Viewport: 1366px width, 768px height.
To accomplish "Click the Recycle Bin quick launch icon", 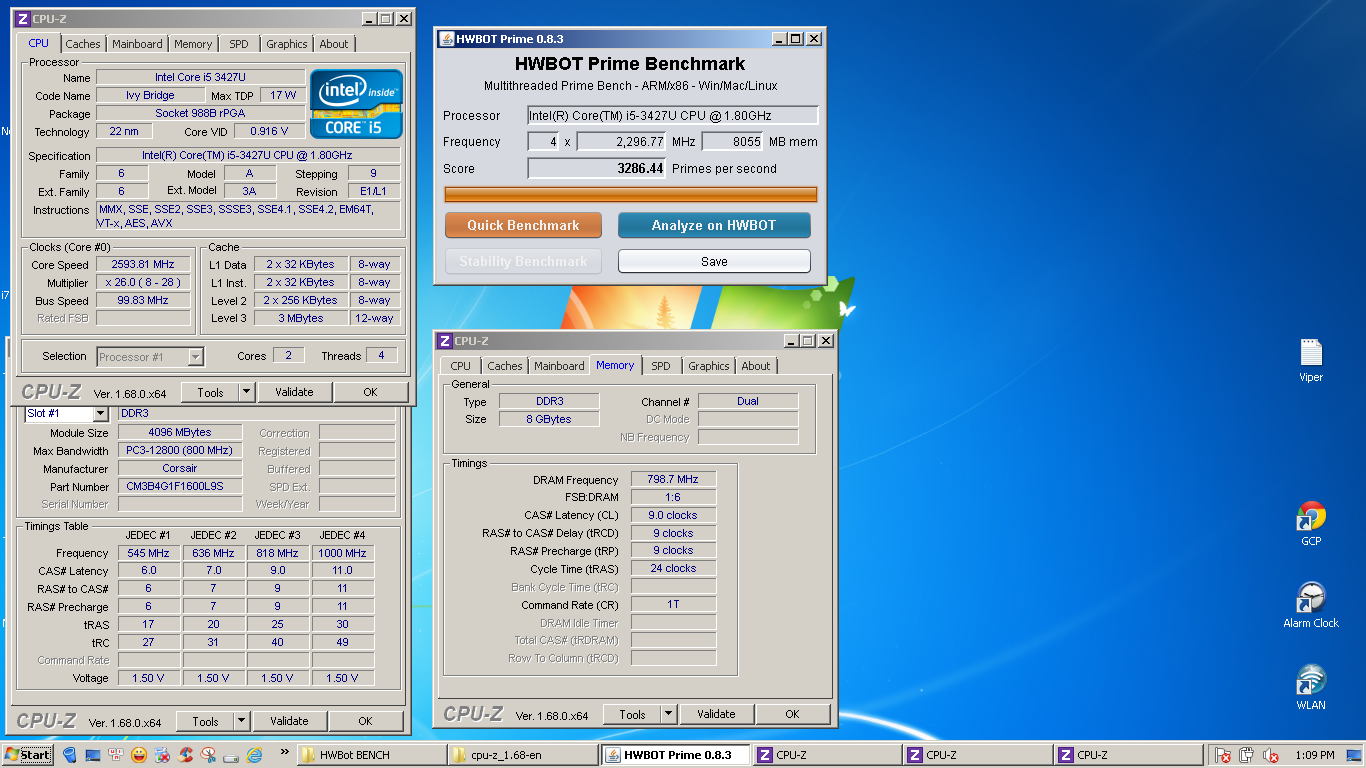I will click(x=70, y=755).
